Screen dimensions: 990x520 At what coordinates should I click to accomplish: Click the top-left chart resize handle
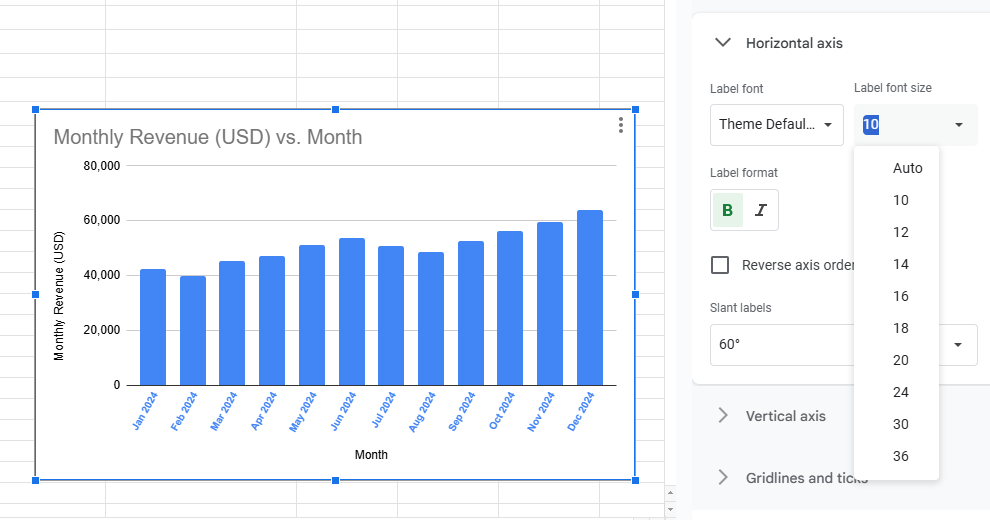coord(36,109)
